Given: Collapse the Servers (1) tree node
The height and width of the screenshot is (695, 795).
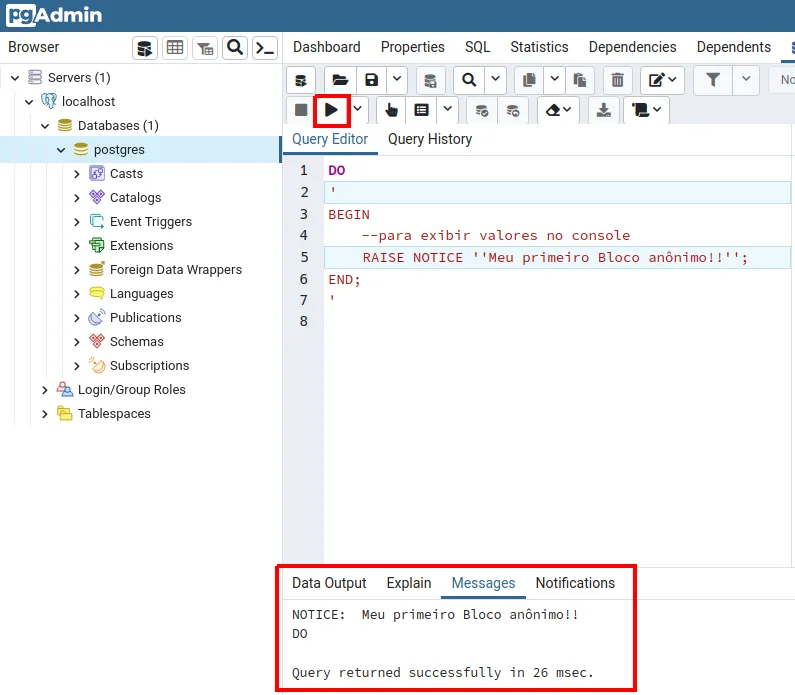Looking at the screenshot, I should [15, 78].
